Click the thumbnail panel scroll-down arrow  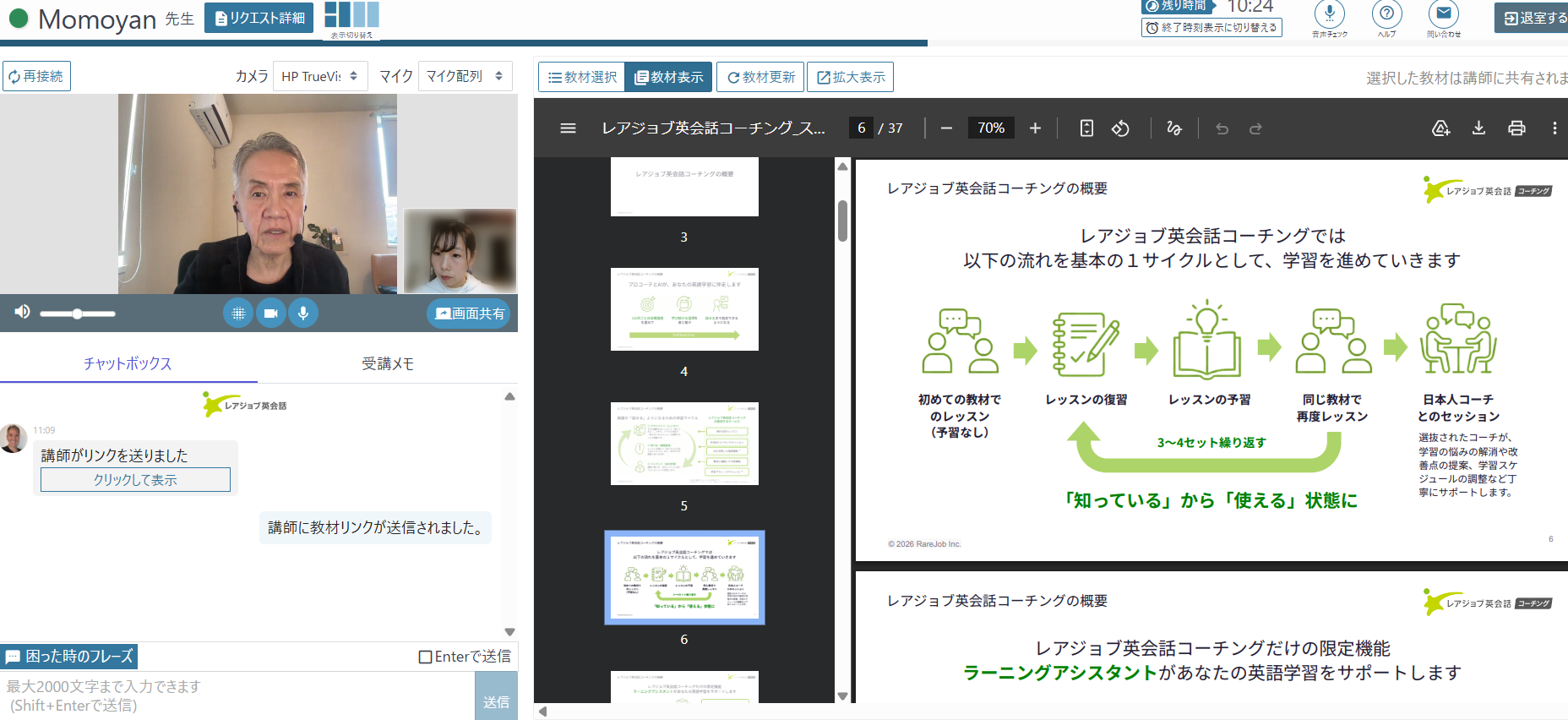842,696
